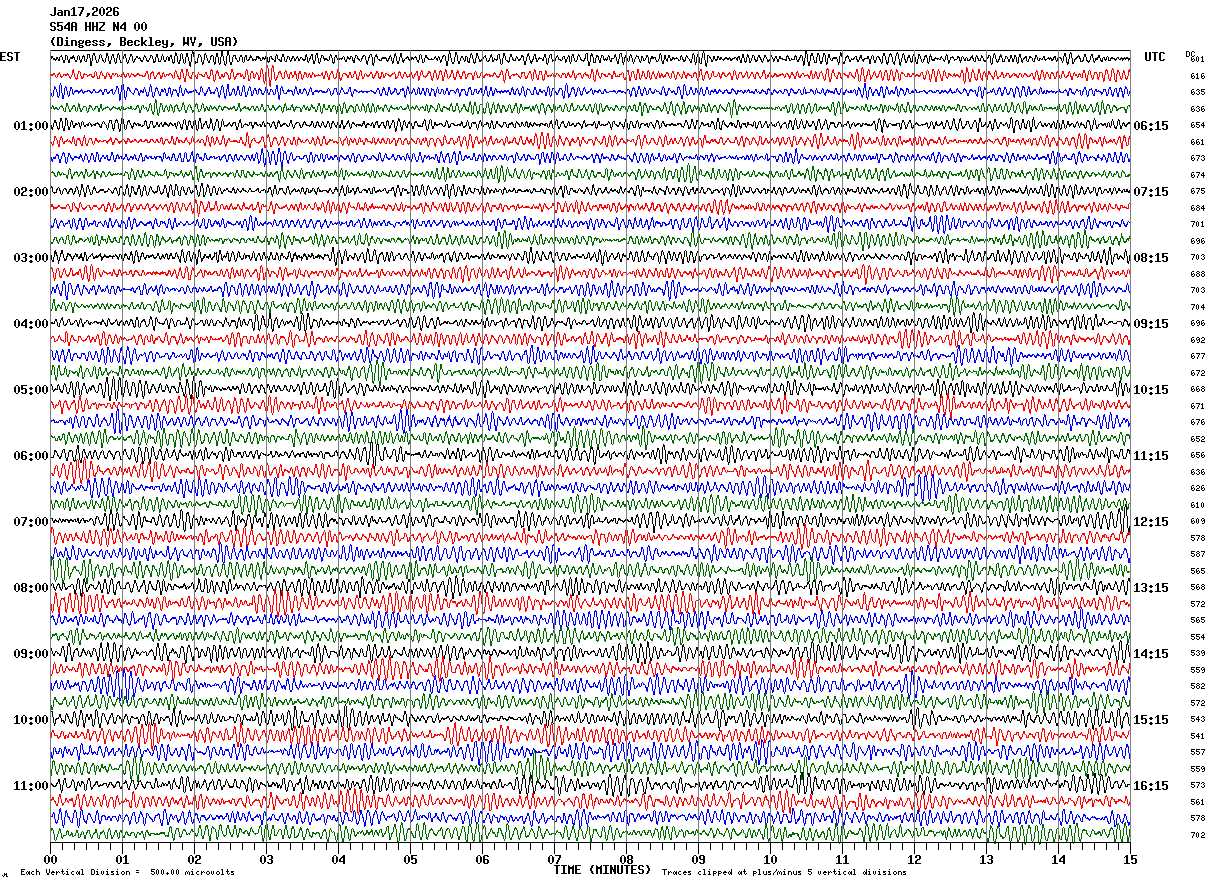Select minute tick label 05 on bottom axis
This screenshot has width=1210, height=886.
(410, 859)
